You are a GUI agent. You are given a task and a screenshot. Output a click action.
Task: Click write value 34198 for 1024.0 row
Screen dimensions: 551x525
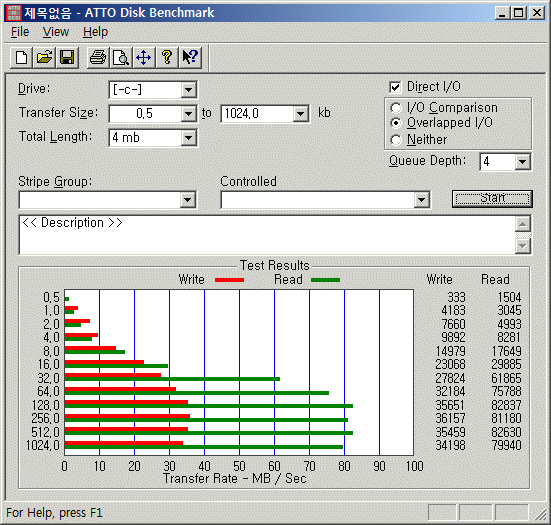pos(450,446)
